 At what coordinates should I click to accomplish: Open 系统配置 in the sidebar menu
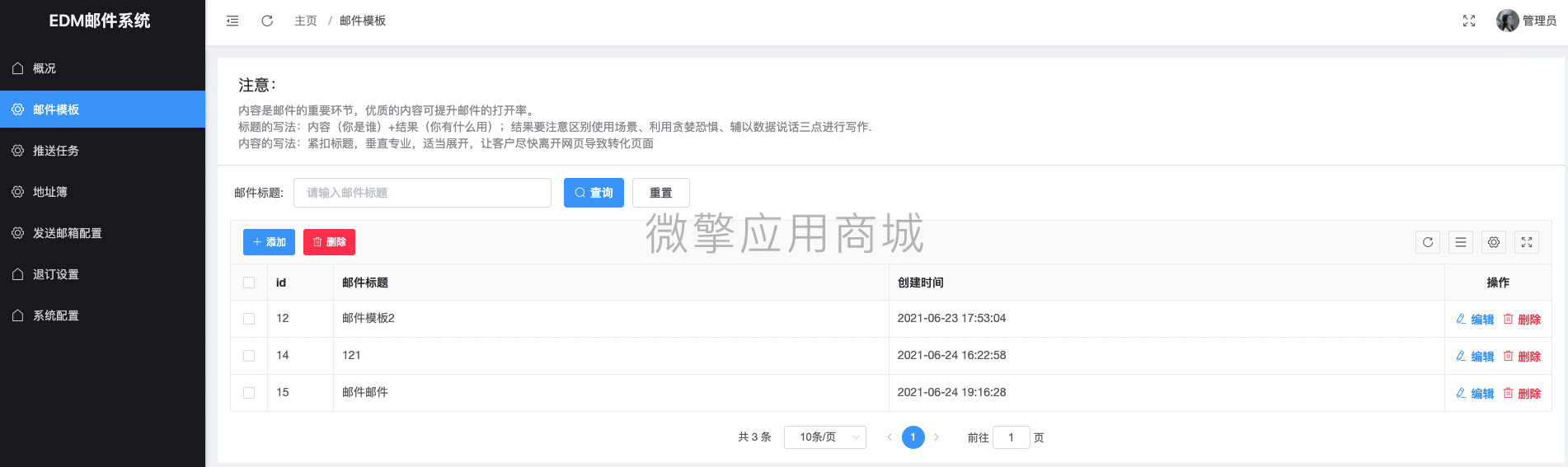point(102,315)
